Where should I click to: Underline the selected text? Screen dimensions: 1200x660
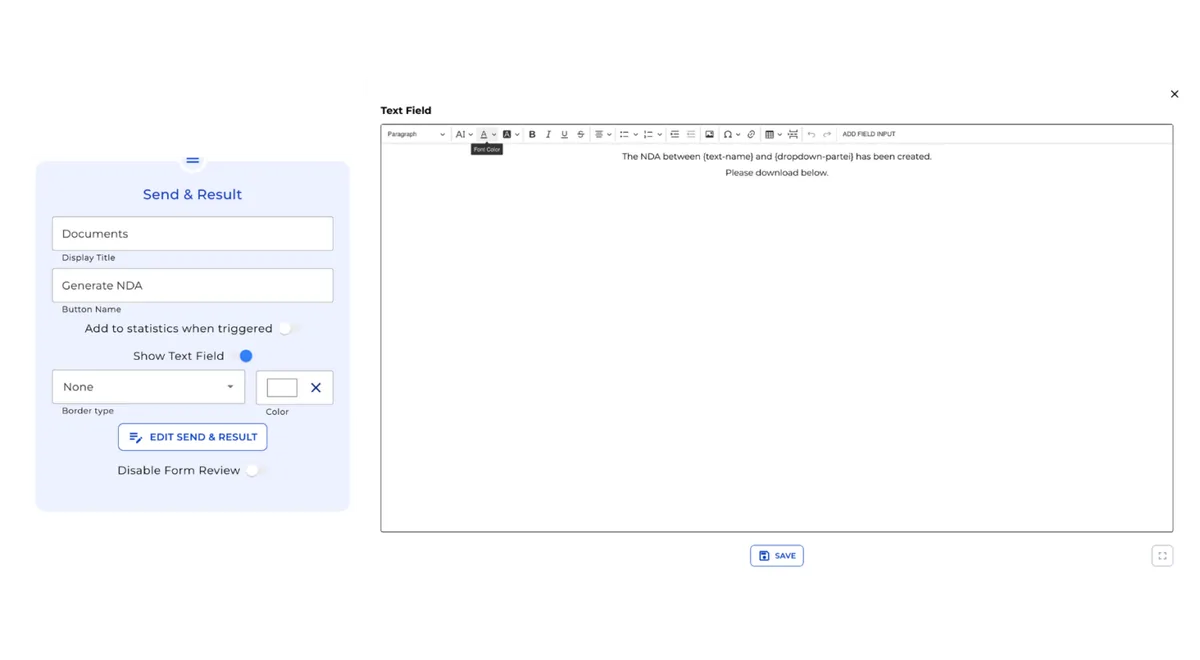pos(564,134)
